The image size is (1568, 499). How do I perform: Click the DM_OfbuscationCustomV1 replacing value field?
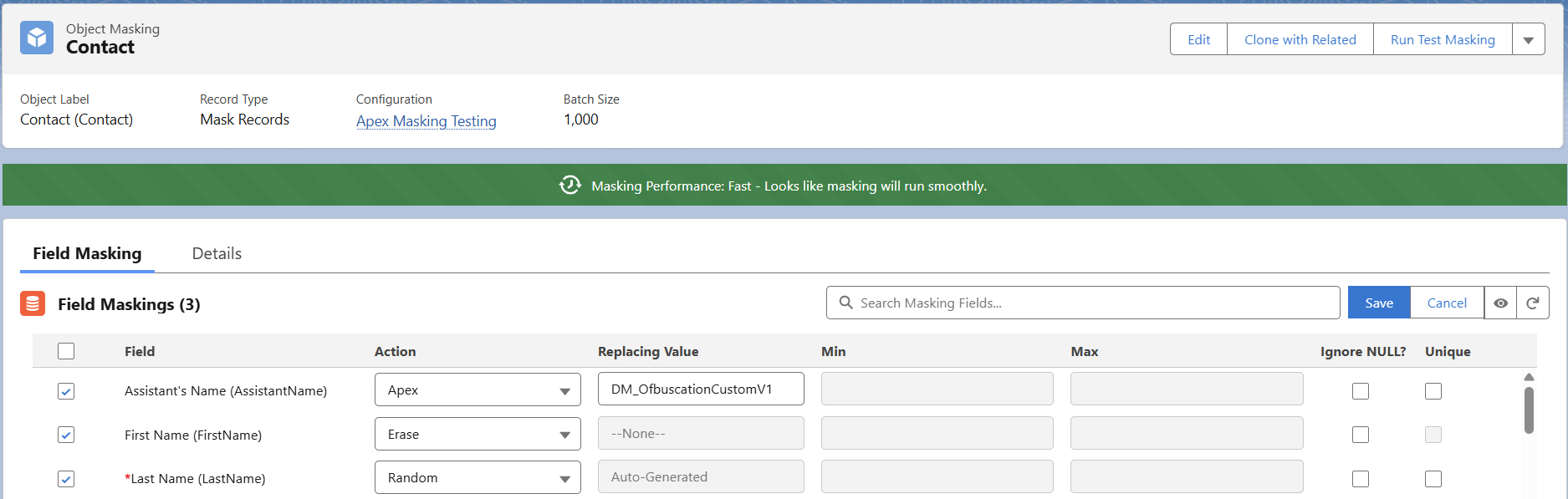pyautogui.click(x=701, y=390)
